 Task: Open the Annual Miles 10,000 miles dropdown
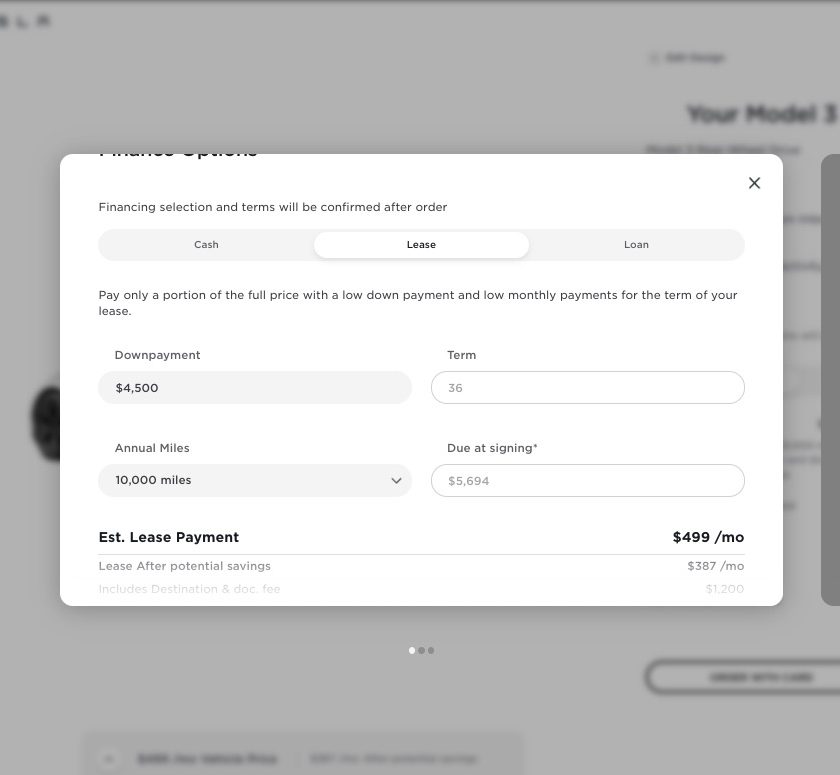pyautogui.click(x=255, y=480)
